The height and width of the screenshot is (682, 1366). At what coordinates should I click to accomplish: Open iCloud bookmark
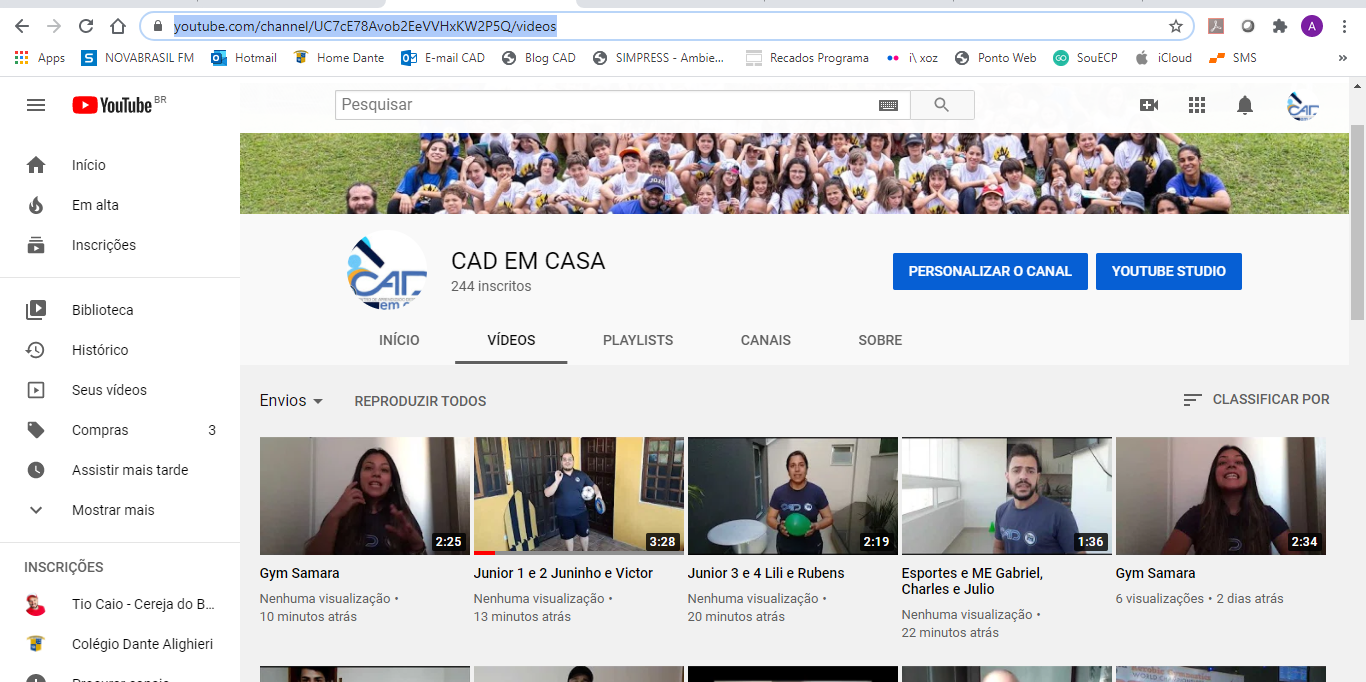1163,58
